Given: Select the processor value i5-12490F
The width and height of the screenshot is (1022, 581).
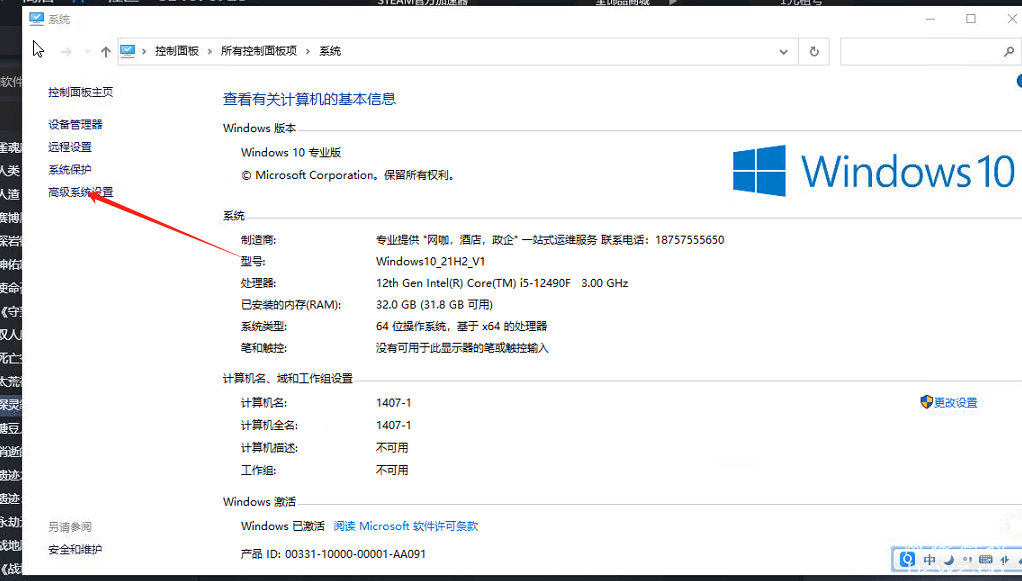Looking at the screenshot, I should [x=502, y=283].
